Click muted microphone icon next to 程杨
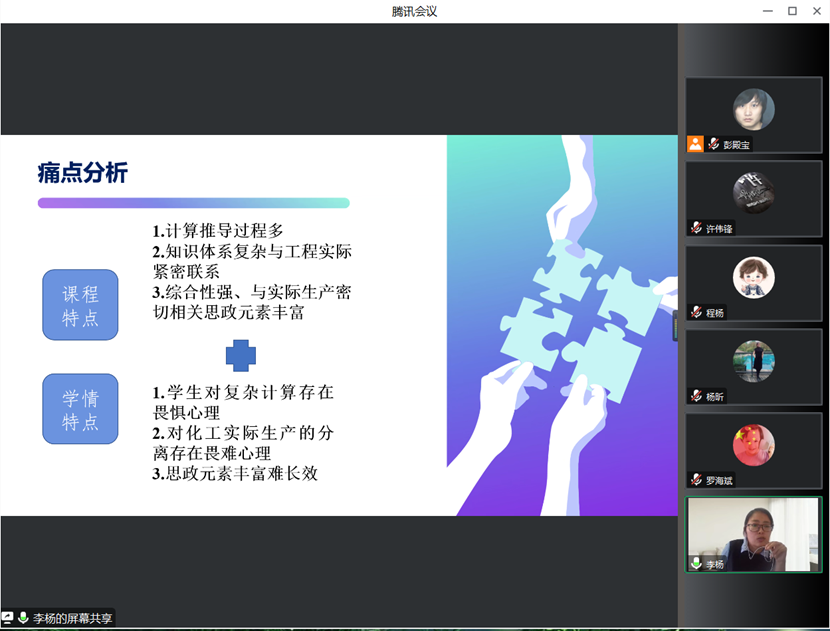830x631 pixels. pos(697,312)
